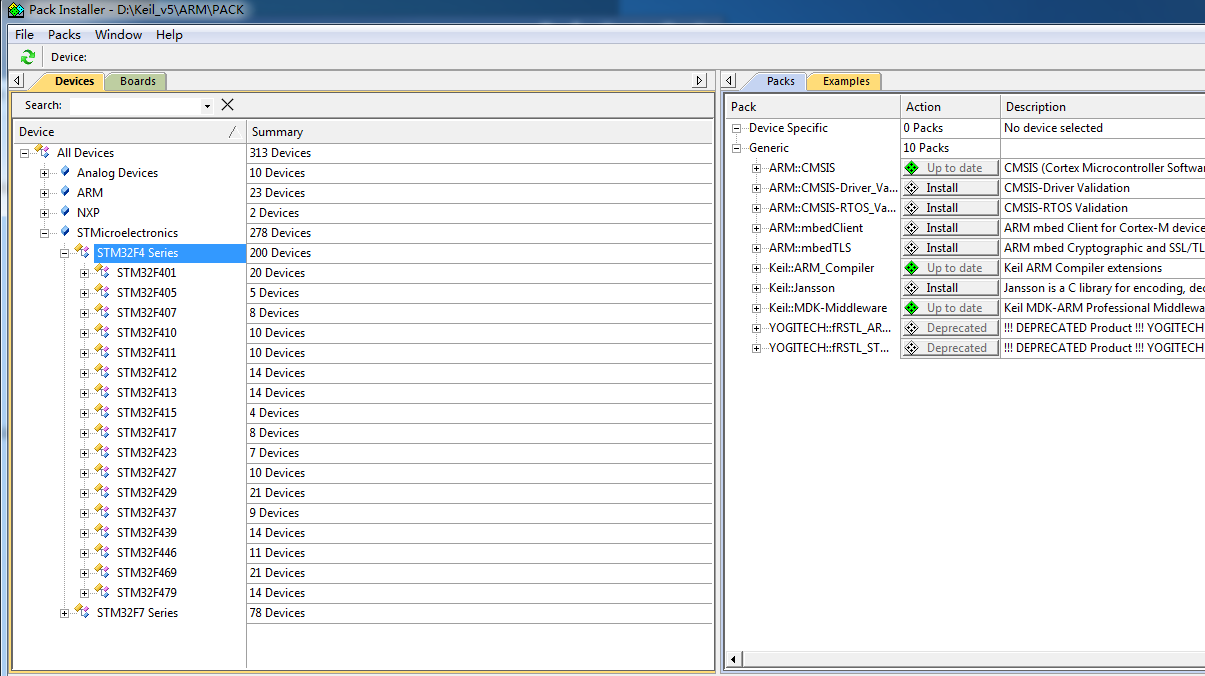
Task: Collapse the STM32F4 Series node
Action: 65,253
